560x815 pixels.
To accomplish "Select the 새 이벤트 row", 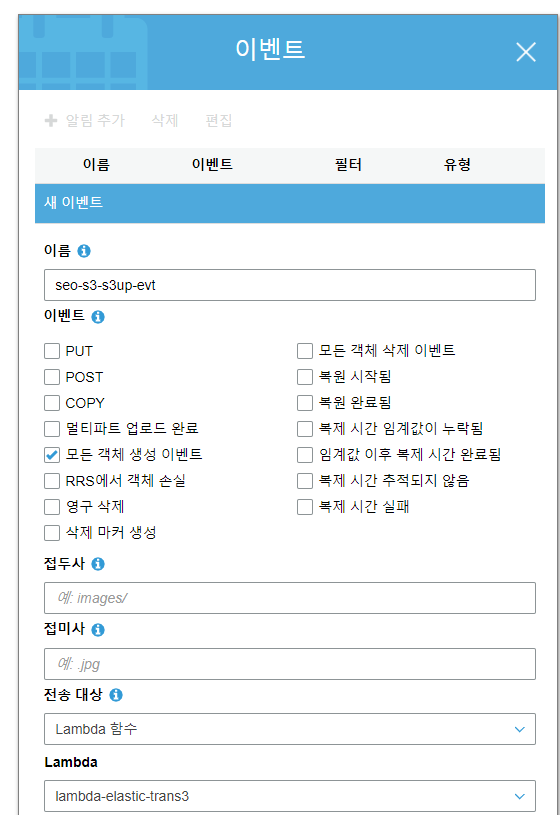I will [x=290, y=203].
